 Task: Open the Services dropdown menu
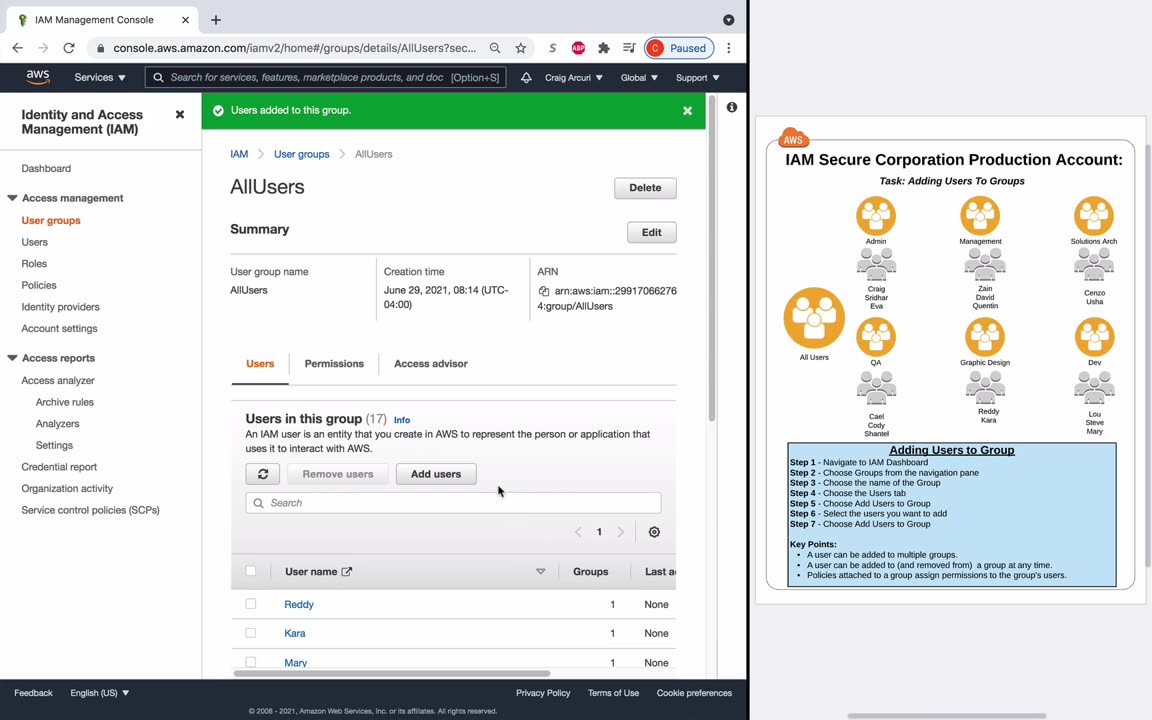pos(100,77)
